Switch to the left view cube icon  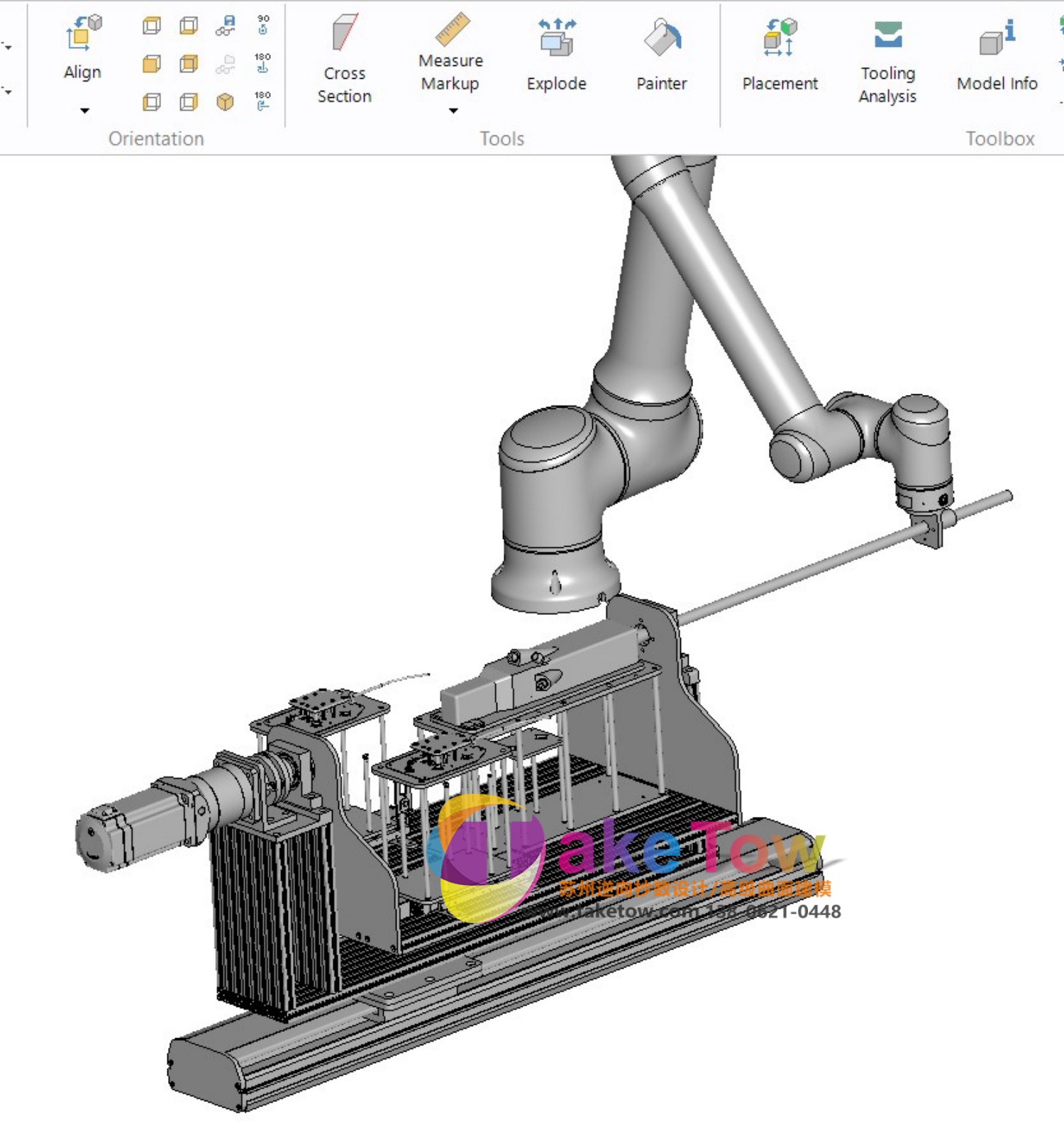pyautogui.click(x=151, y=102)
